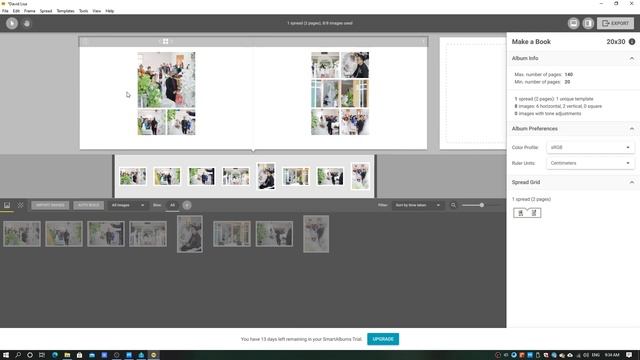Open the File menu
640x360 pixels.
5,11
